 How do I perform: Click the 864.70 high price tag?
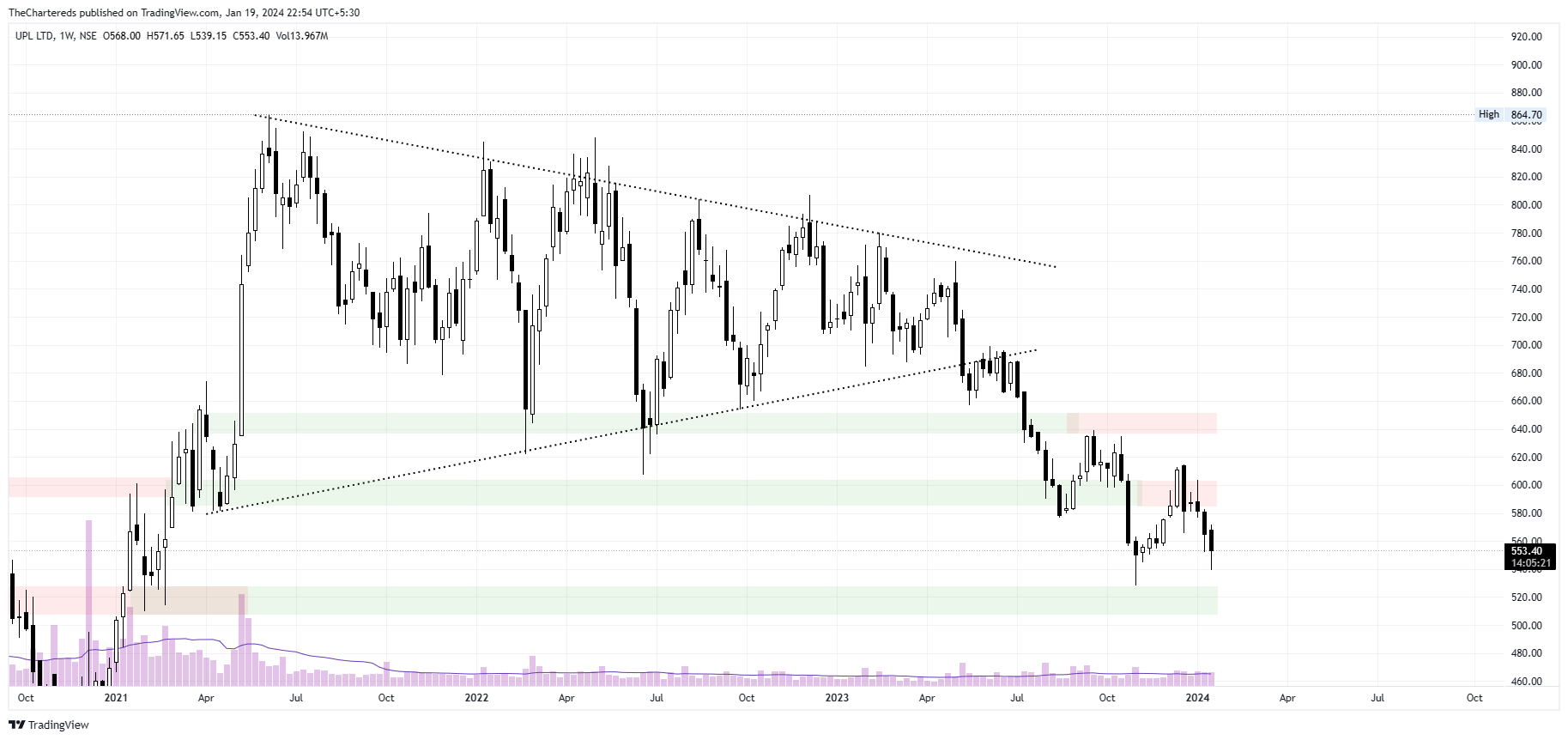pyautogui.click(x=1527, y=114)
